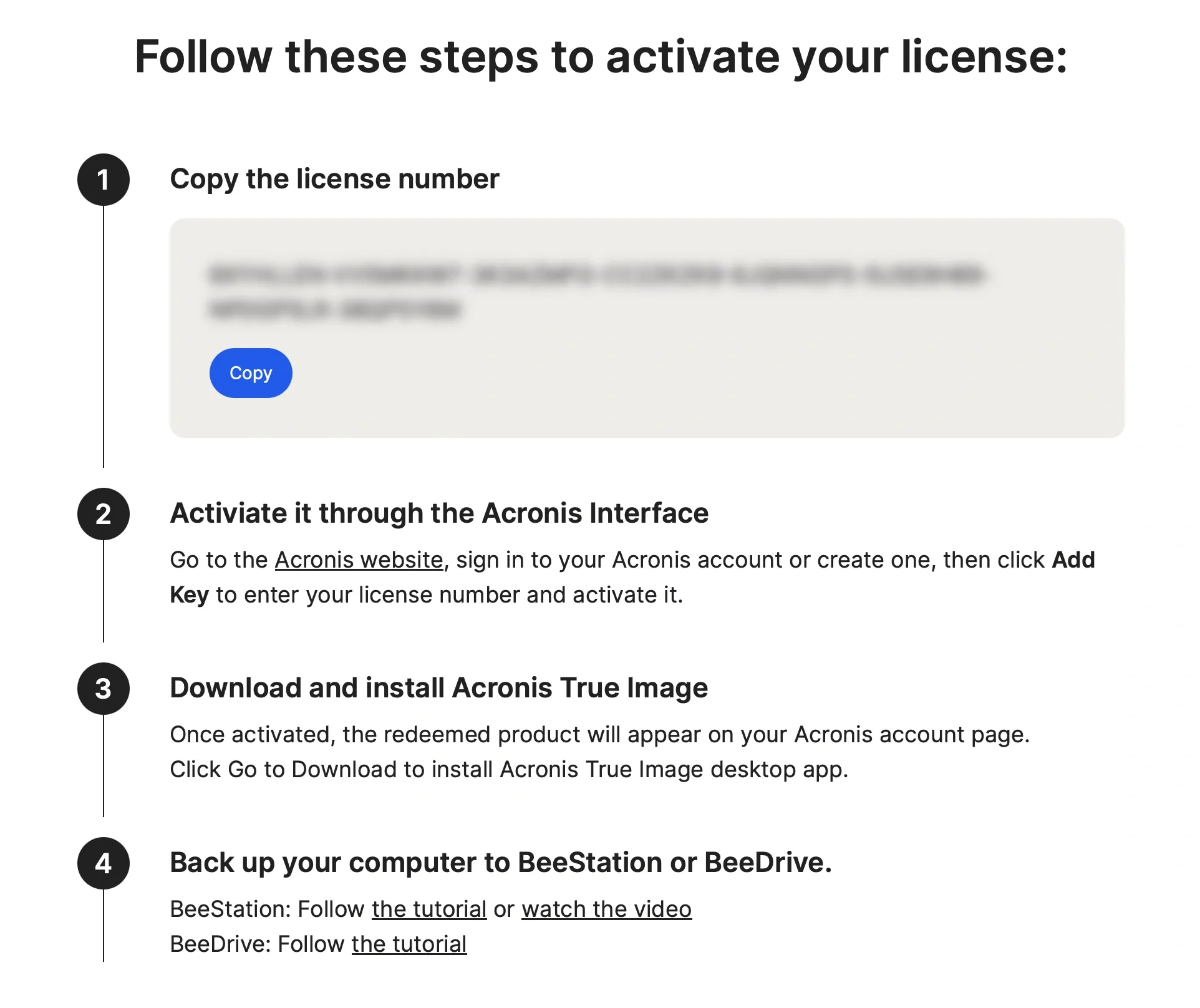Click the watch the video link
This screenshot has height=1008, width=1200.
pyautogui.click(x=606, y=909)
